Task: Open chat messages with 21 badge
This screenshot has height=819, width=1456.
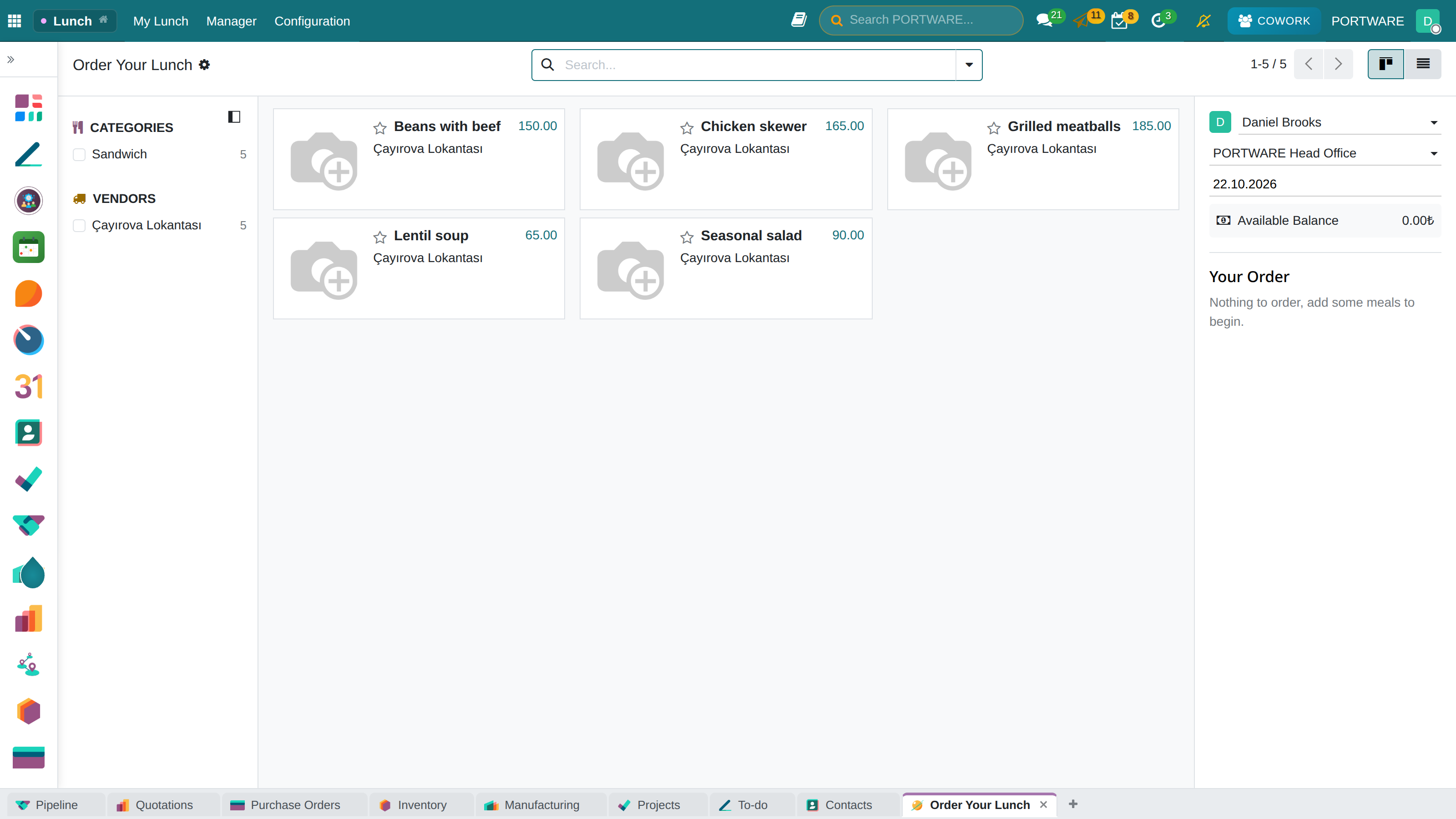Action: tap(1049, 20)
